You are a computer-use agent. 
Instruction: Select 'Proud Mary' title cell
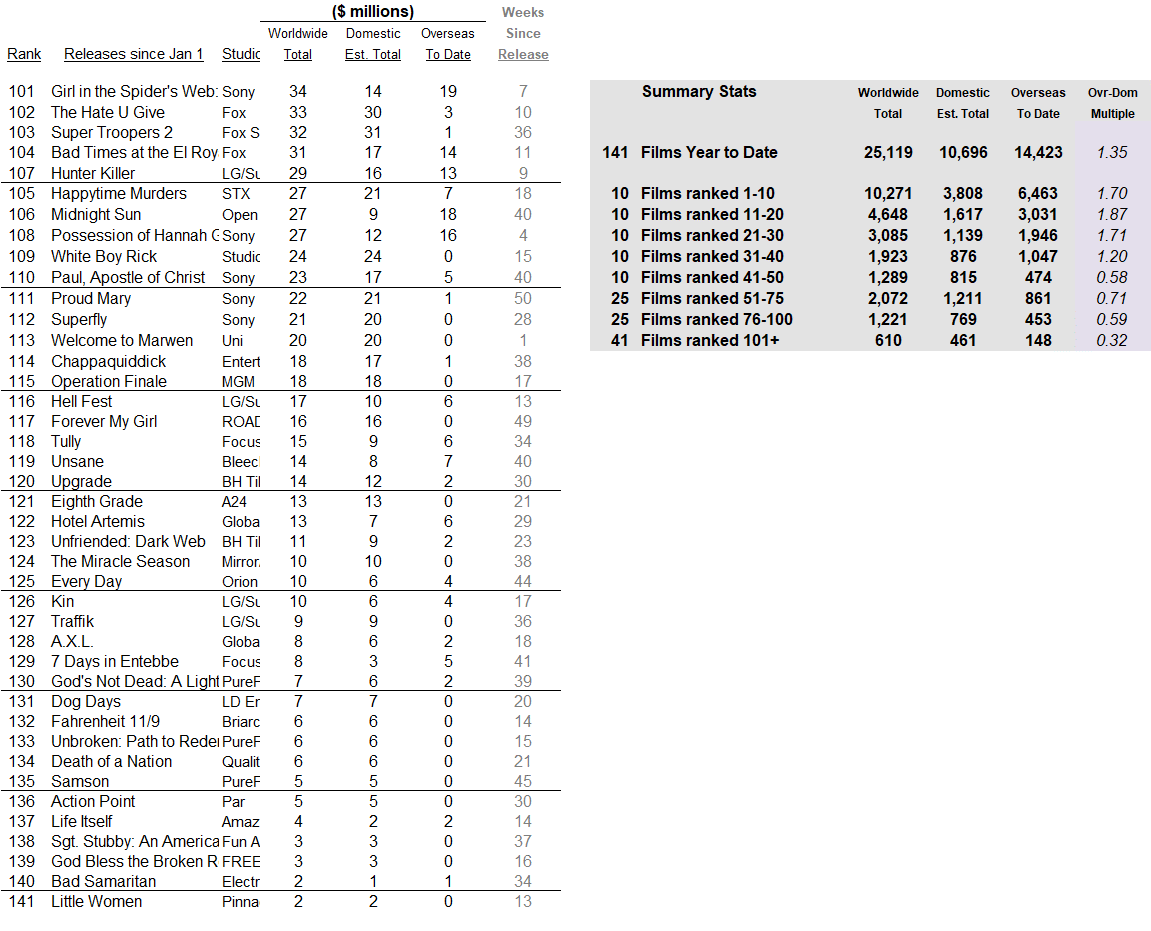91,299
